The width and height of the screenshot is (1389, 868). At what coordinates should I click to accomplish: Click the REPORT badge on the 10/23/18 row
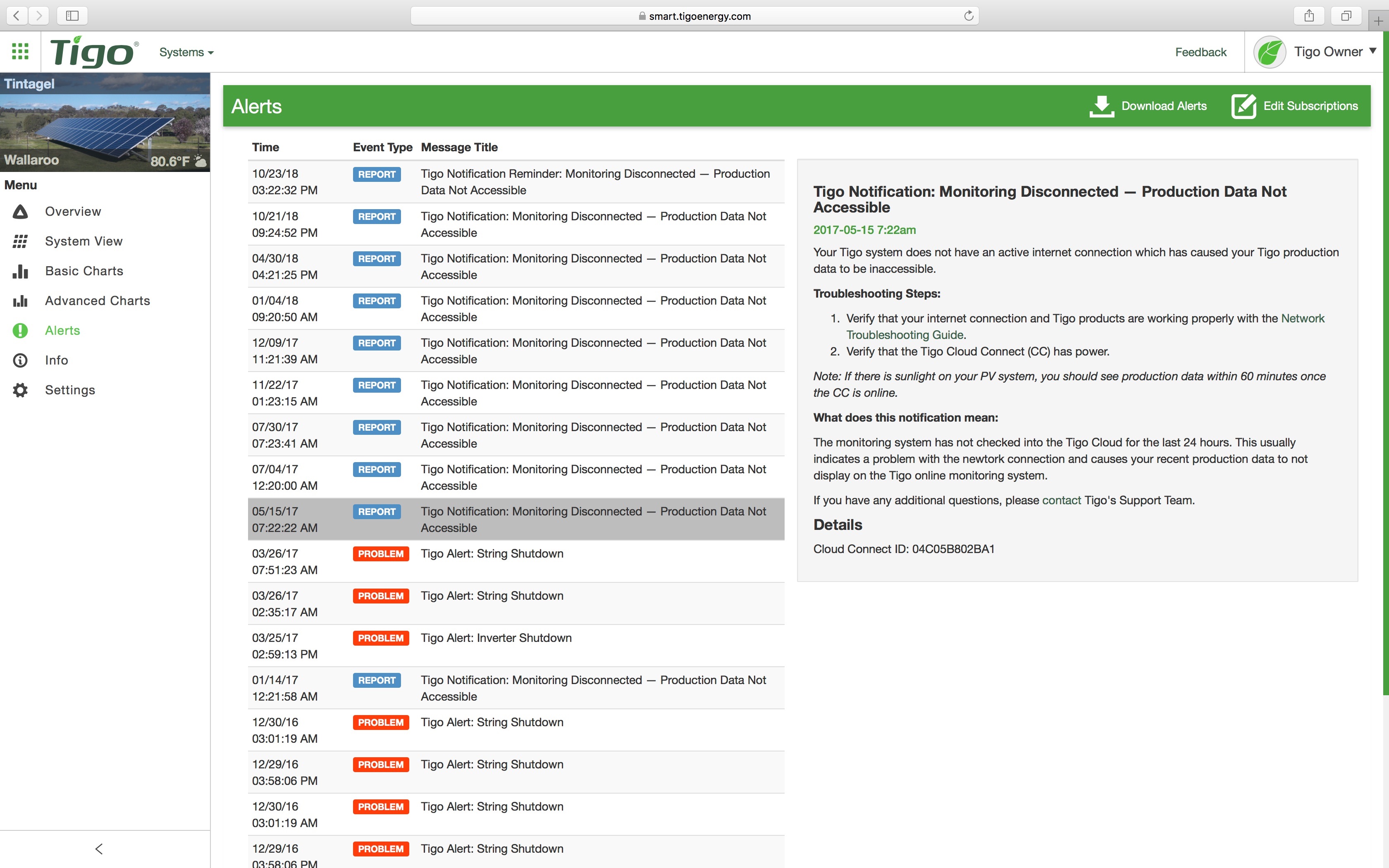(x=377, y=174)
